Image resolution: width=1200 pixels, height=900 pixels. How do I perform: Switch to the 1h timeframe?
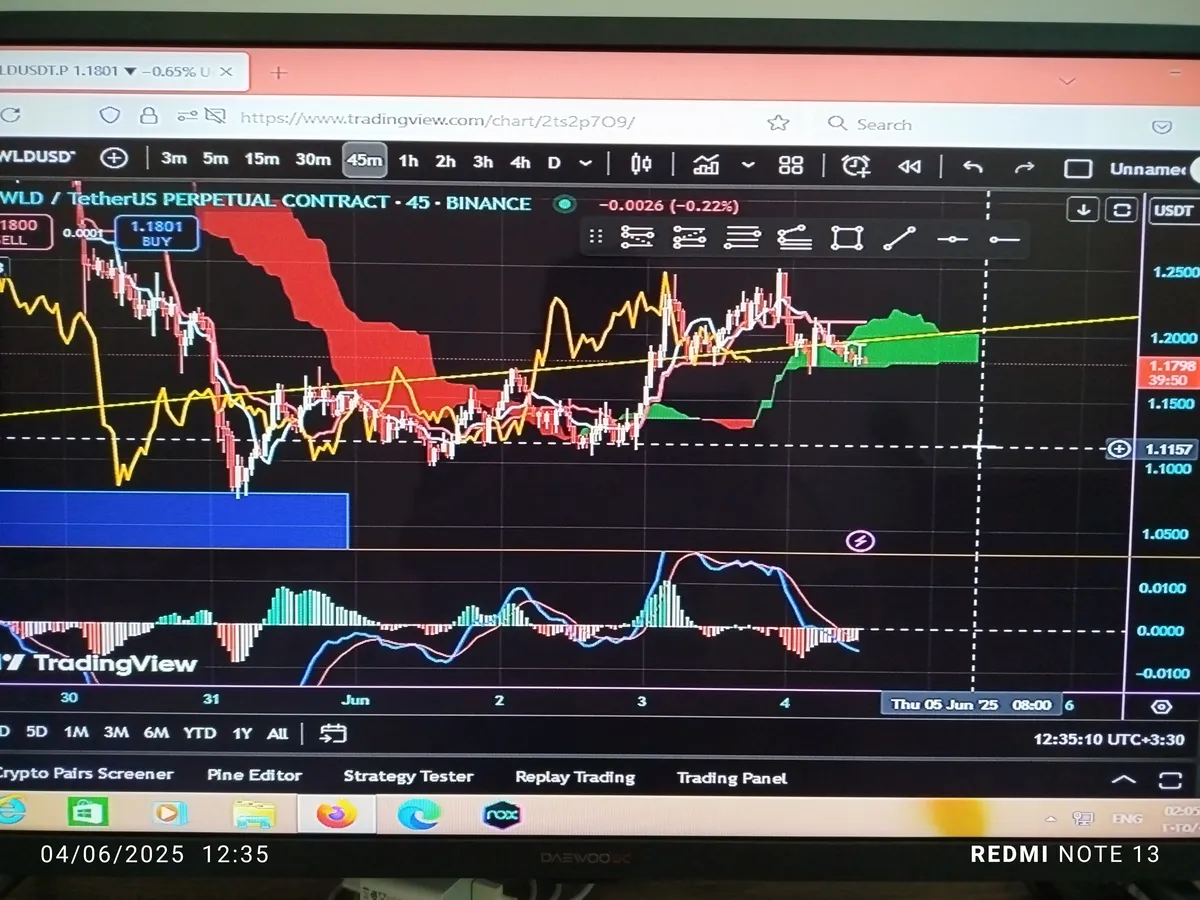408,161
